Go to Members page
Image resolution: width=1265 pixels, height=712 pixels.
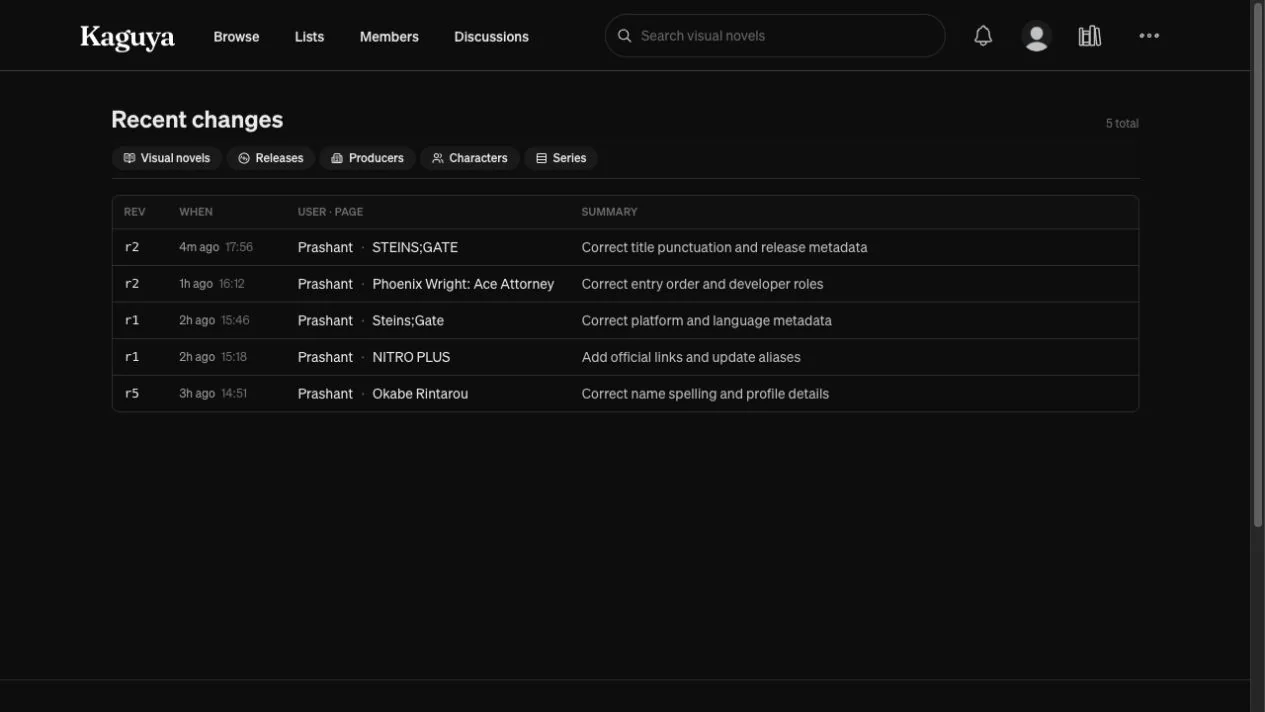[x=389, y=37]
